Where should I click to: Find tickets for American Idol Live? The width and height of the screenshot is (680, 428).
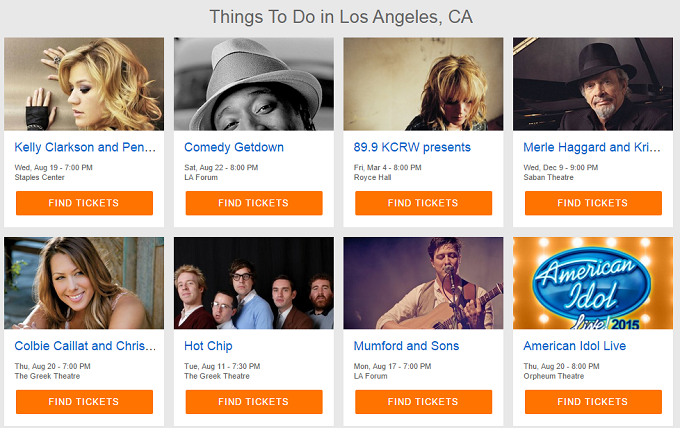click(593, 402)
